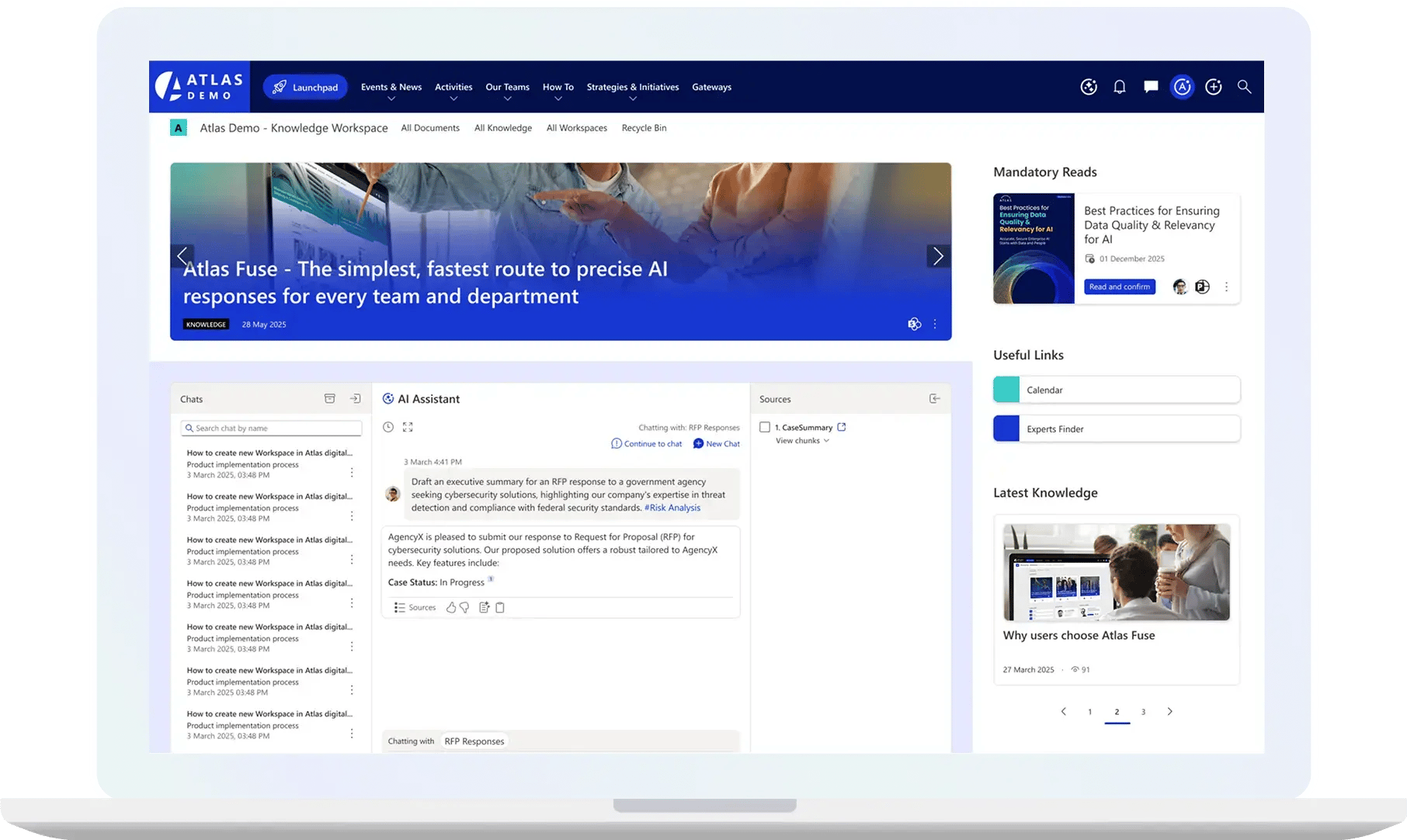Check the CaseSummary checkbox in Sources
Viewport: 1407px width, 840px height.
[x=765, y=427]
